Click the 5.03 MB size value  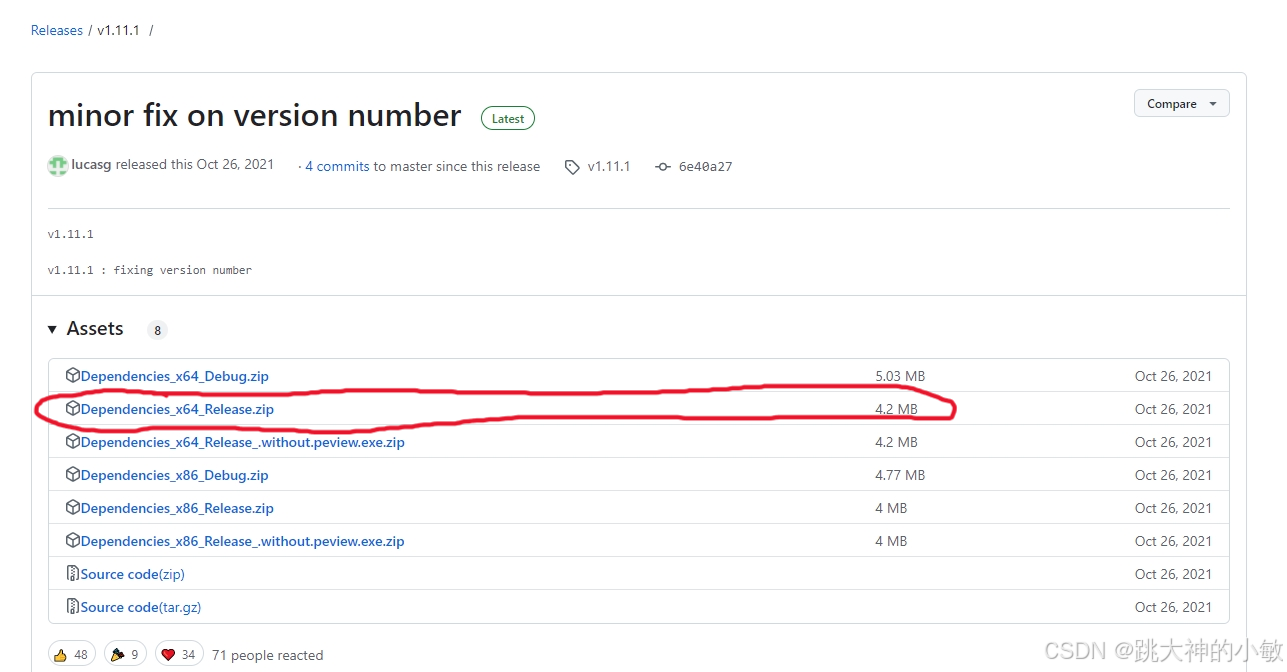coord(900,376)
